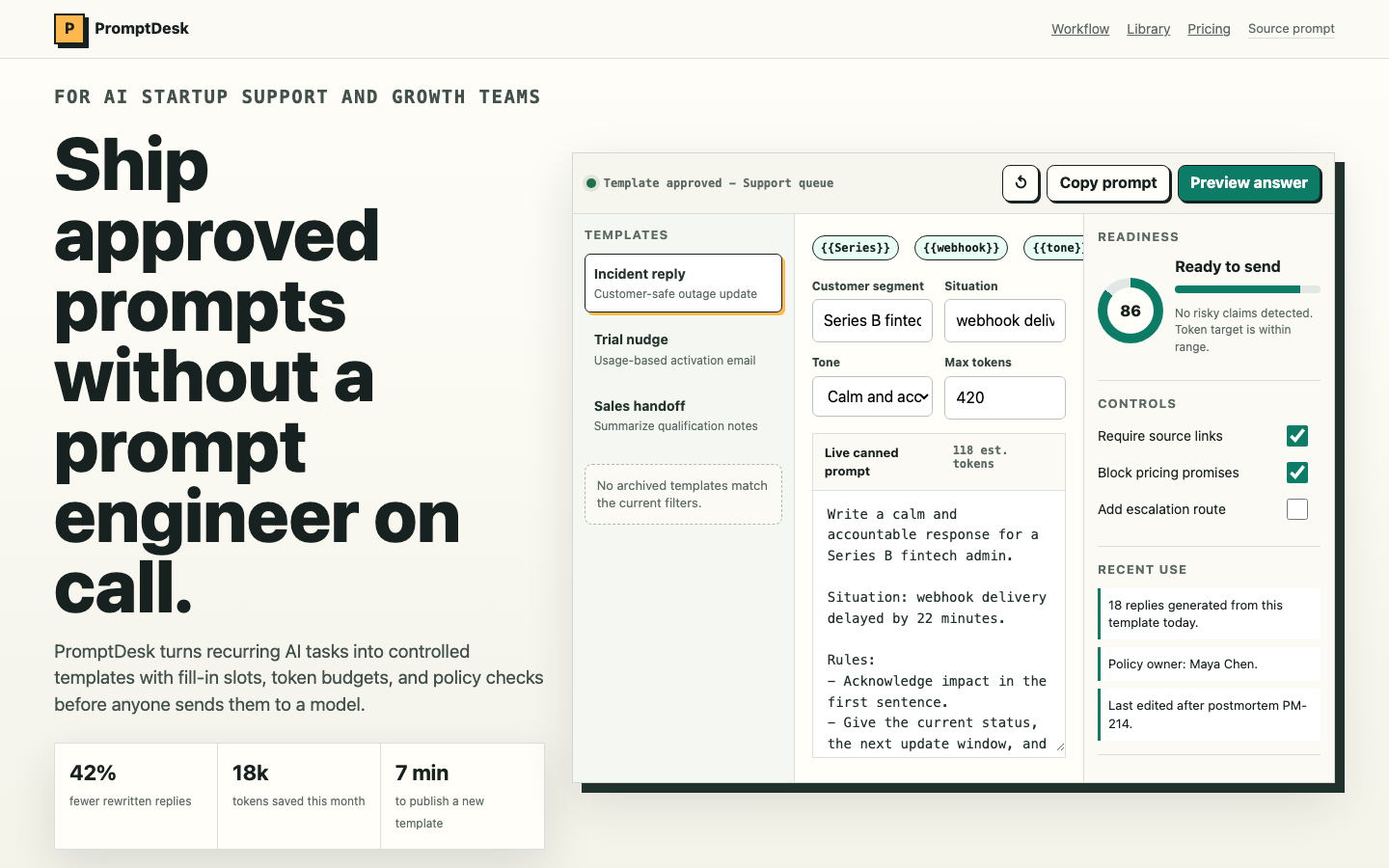Click the PromptDesk P logo icon
The height and width of the screenshot is (868, 1389).
(69, 29)
